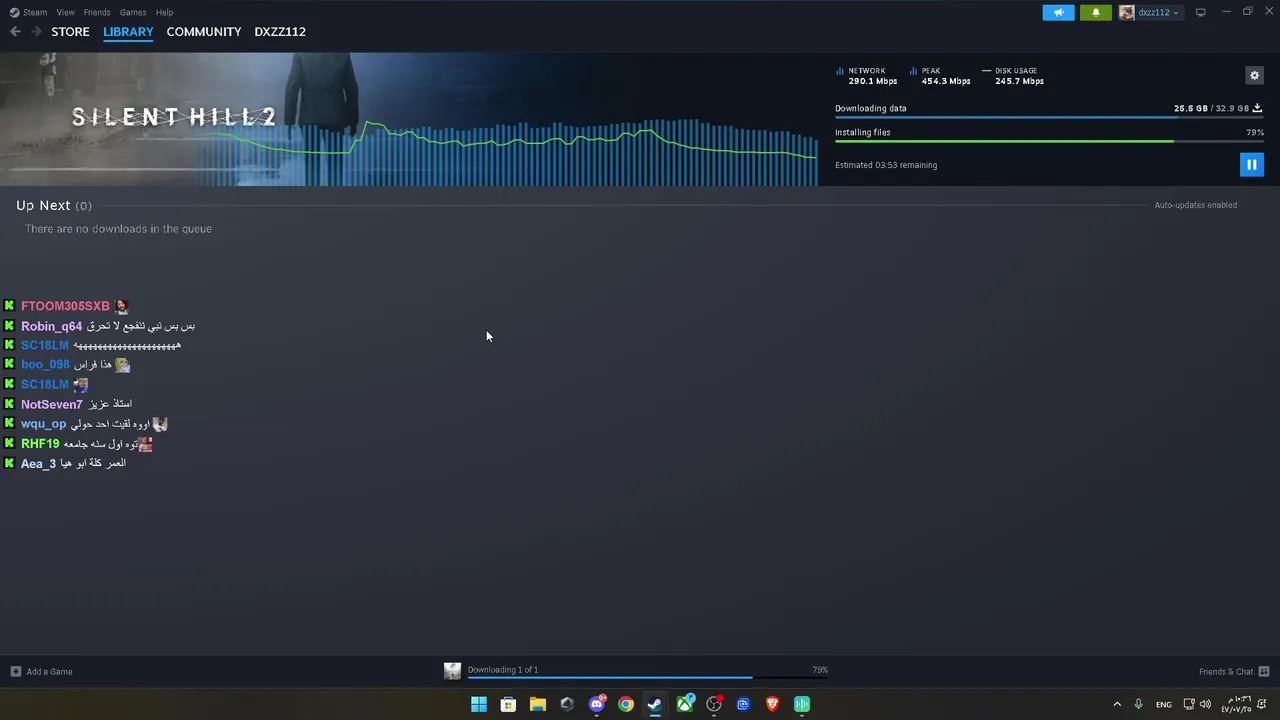Open Xbox app from taskbar
Viewport: 1280px width, 720px height.
[x=685, y=704]
